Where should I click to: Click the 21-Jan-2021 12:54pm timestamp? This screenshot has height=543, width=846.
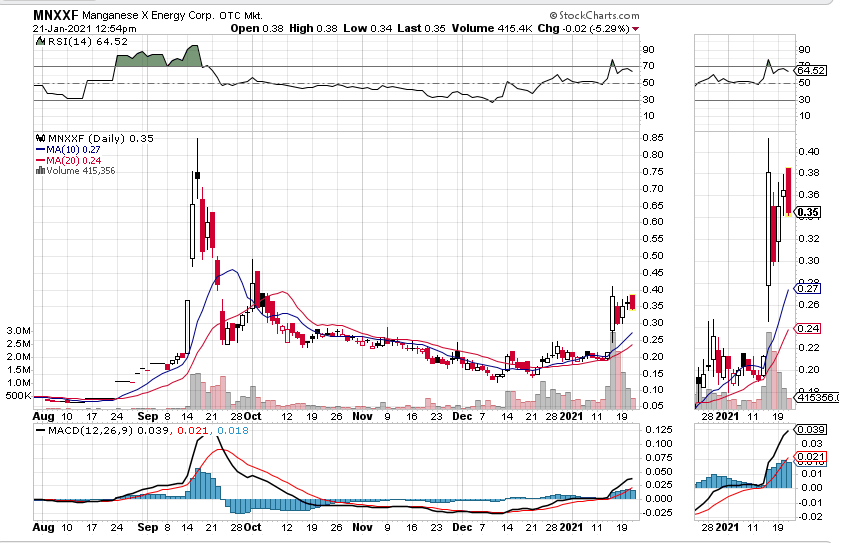pos(85,29)
